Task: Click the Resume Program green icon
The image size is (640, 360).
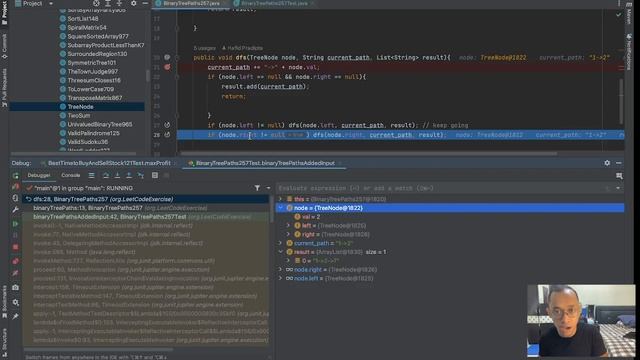Action: pos(16,224)
